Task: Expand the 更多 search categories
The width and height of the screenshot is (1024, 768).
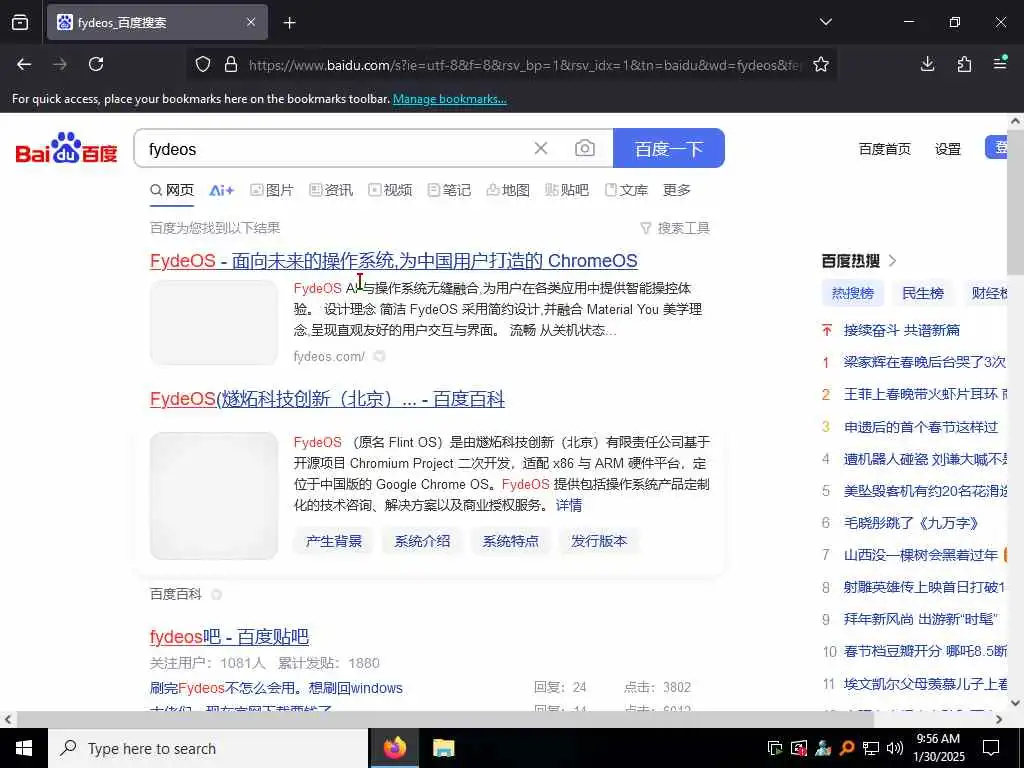Action: 677,190
